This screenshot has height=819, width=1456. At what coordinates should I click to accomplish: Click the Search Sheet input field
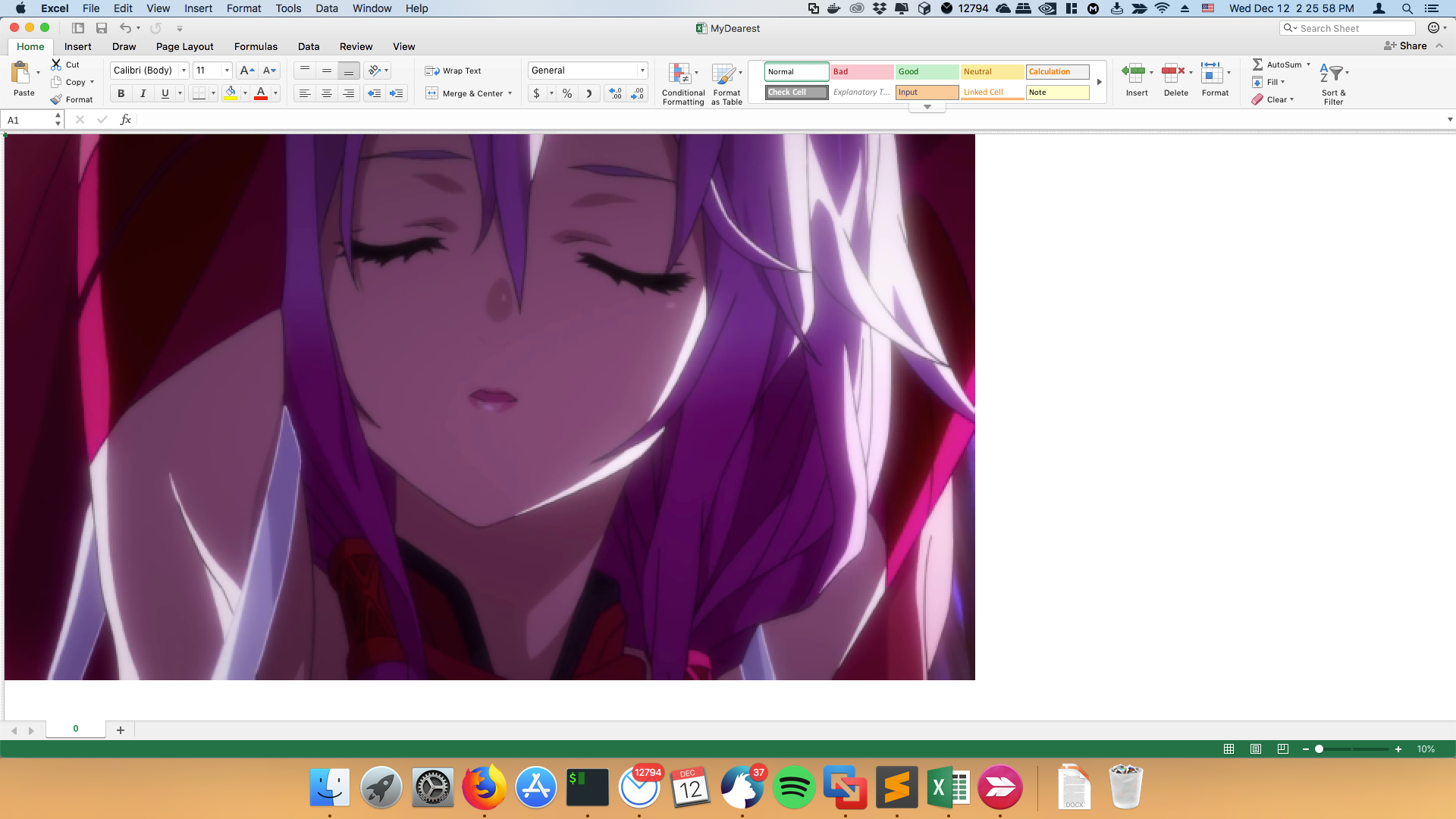click(x=1354, y=28)
